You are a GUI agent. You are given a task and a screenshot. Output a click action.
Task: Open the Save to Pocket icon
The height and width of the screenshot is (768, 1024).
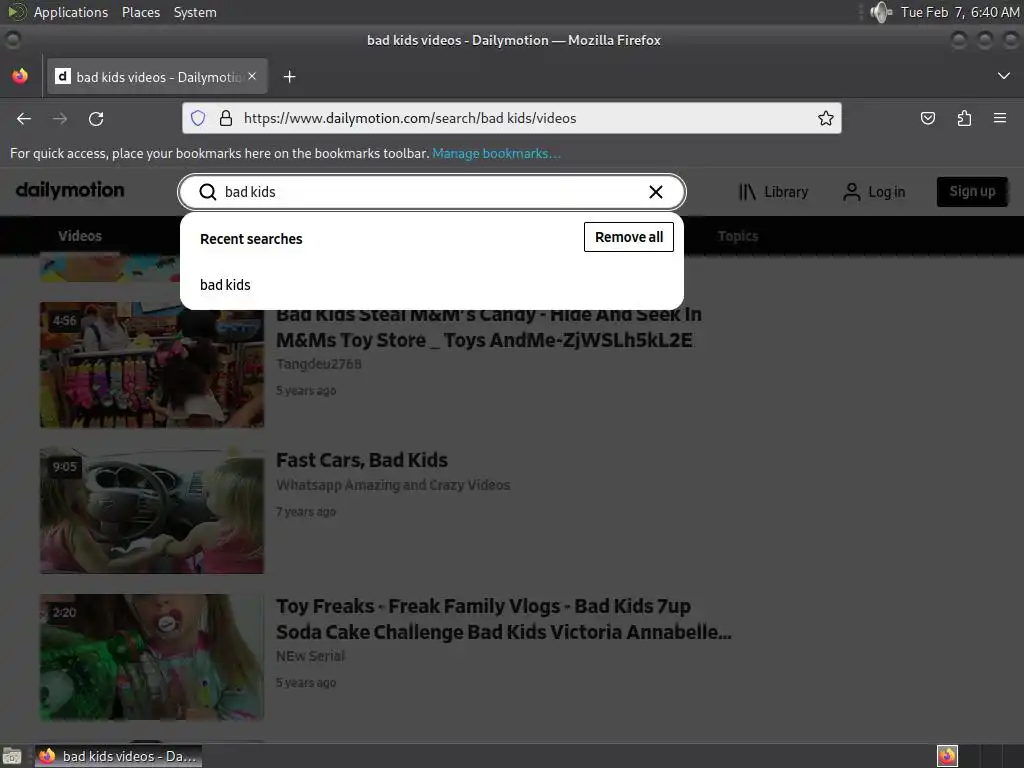tap(927, 118)
